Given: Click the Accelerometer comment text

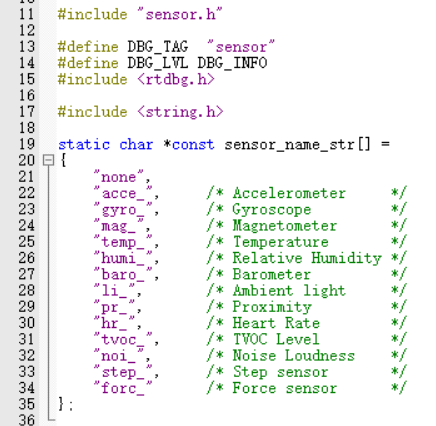Looking at the screenshot, I should point(289,193).
